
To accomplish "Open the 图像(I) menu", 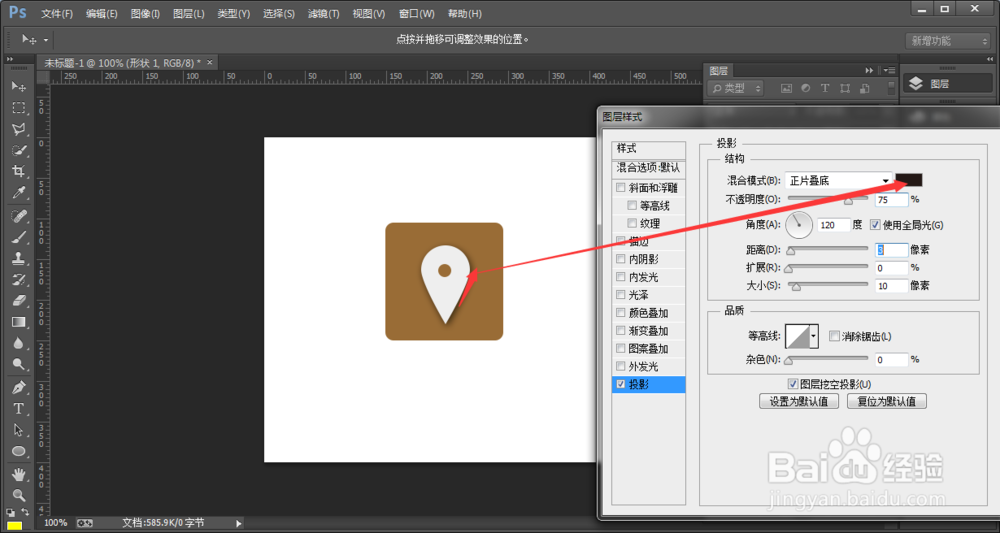I will (x=145, y=13).
